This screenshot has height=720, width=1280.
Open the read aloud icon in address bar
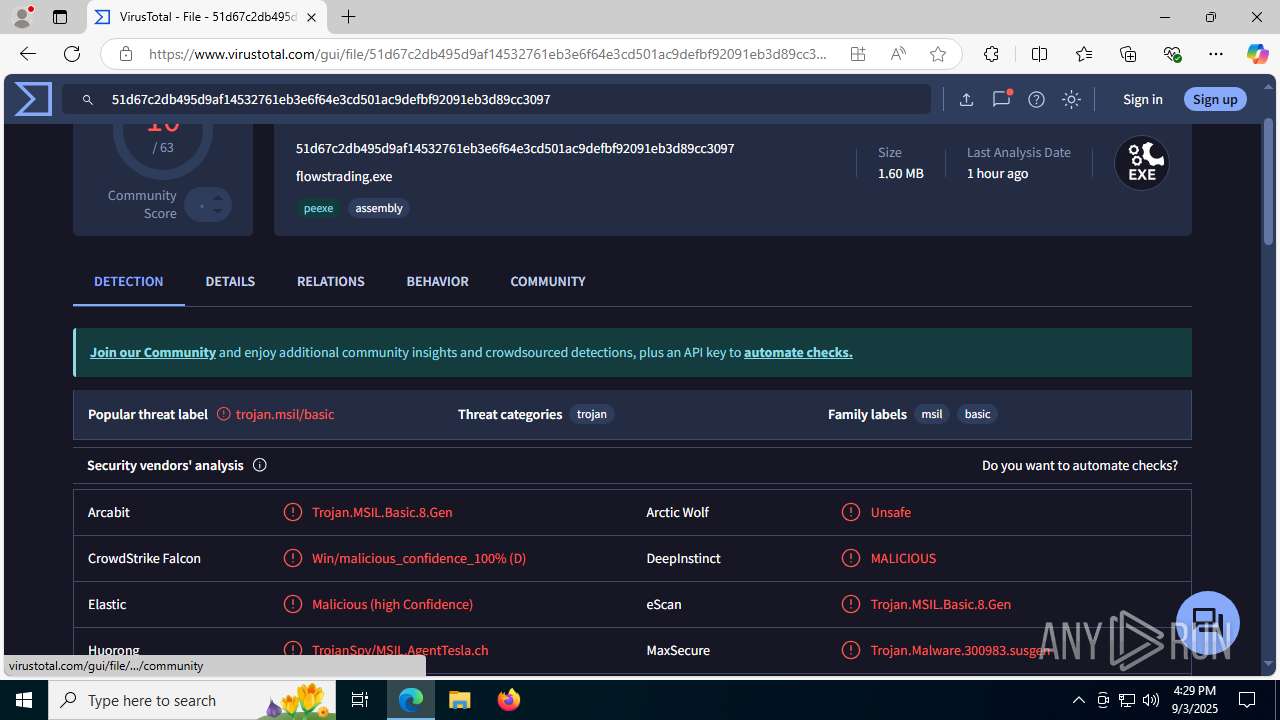[x=898, y=54]
